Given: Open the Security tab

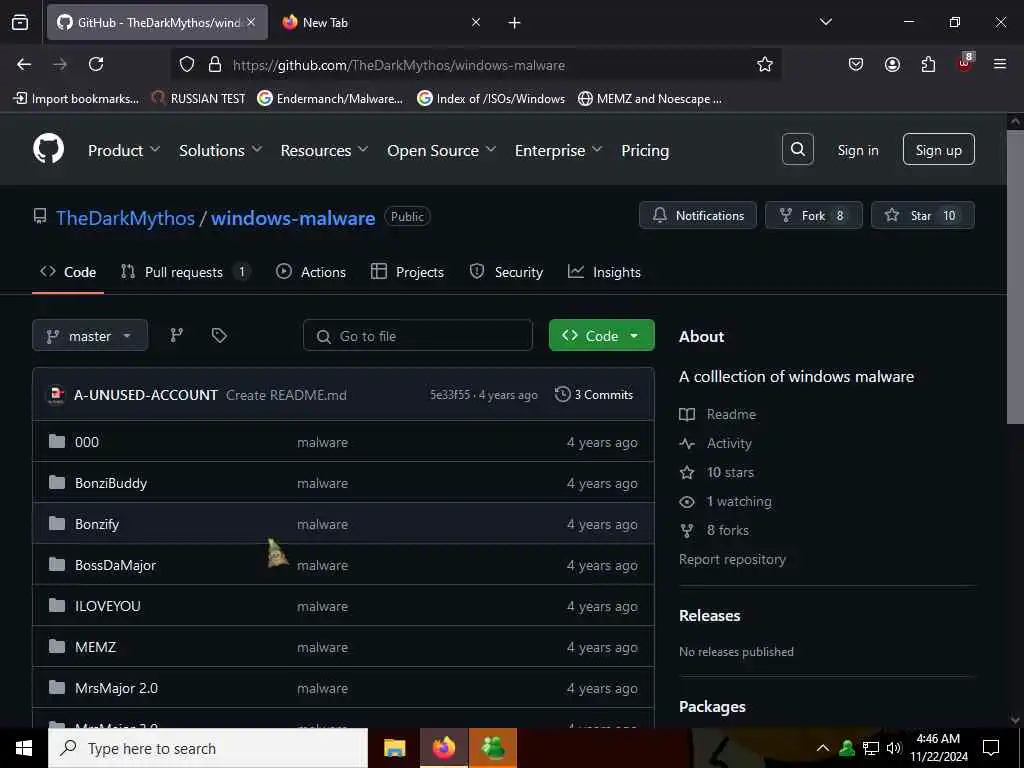Looking at the screenshot, I should 506,272.
